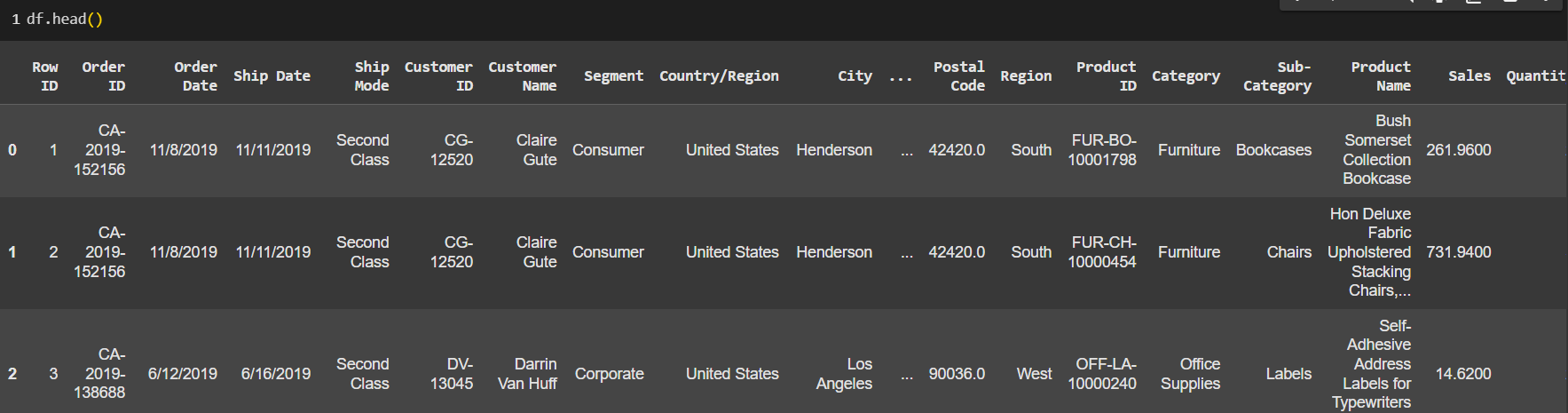Click the Segment column header

click(613, 76)
